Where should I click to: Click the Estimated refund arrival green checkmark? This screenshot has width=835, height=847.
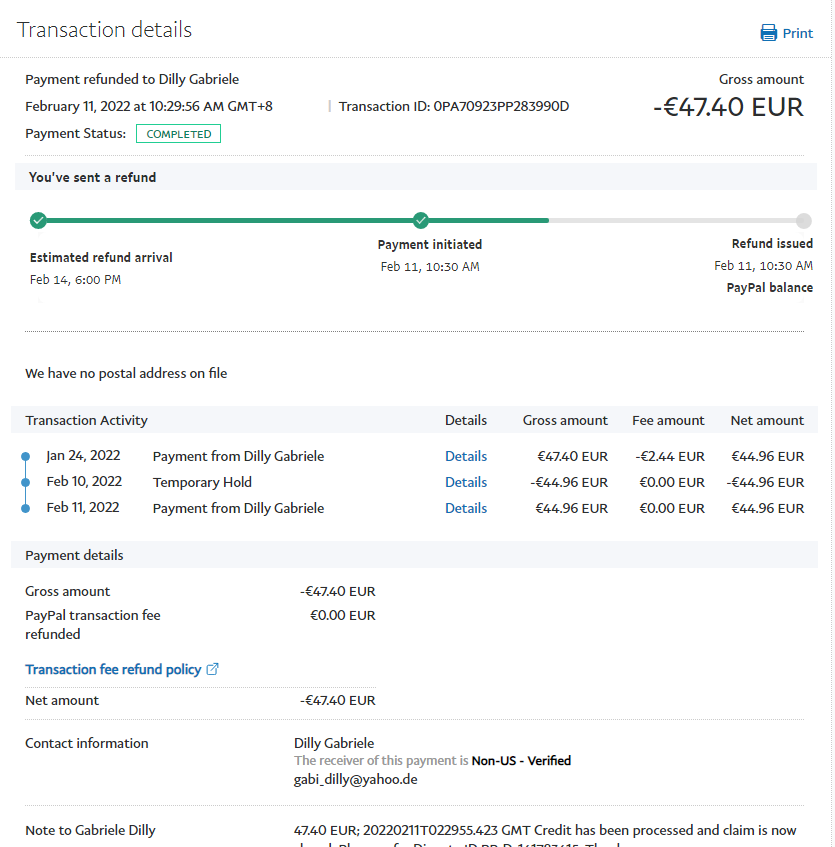coord(38,220)
